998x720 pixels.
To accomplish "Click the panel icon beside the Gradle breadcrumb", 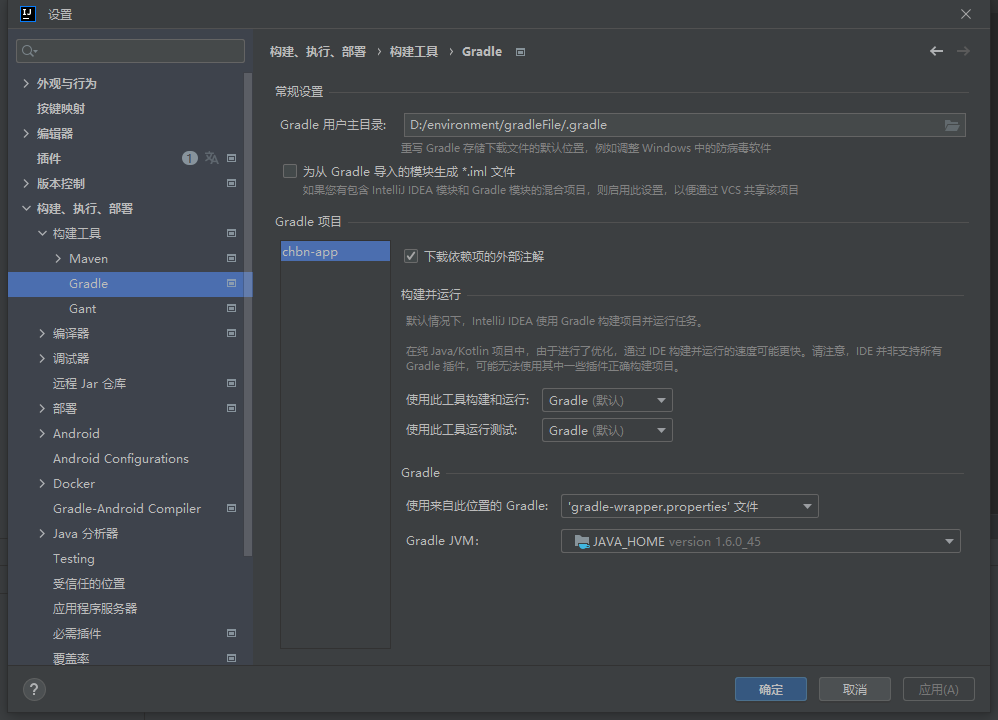I will pos(520,51).
